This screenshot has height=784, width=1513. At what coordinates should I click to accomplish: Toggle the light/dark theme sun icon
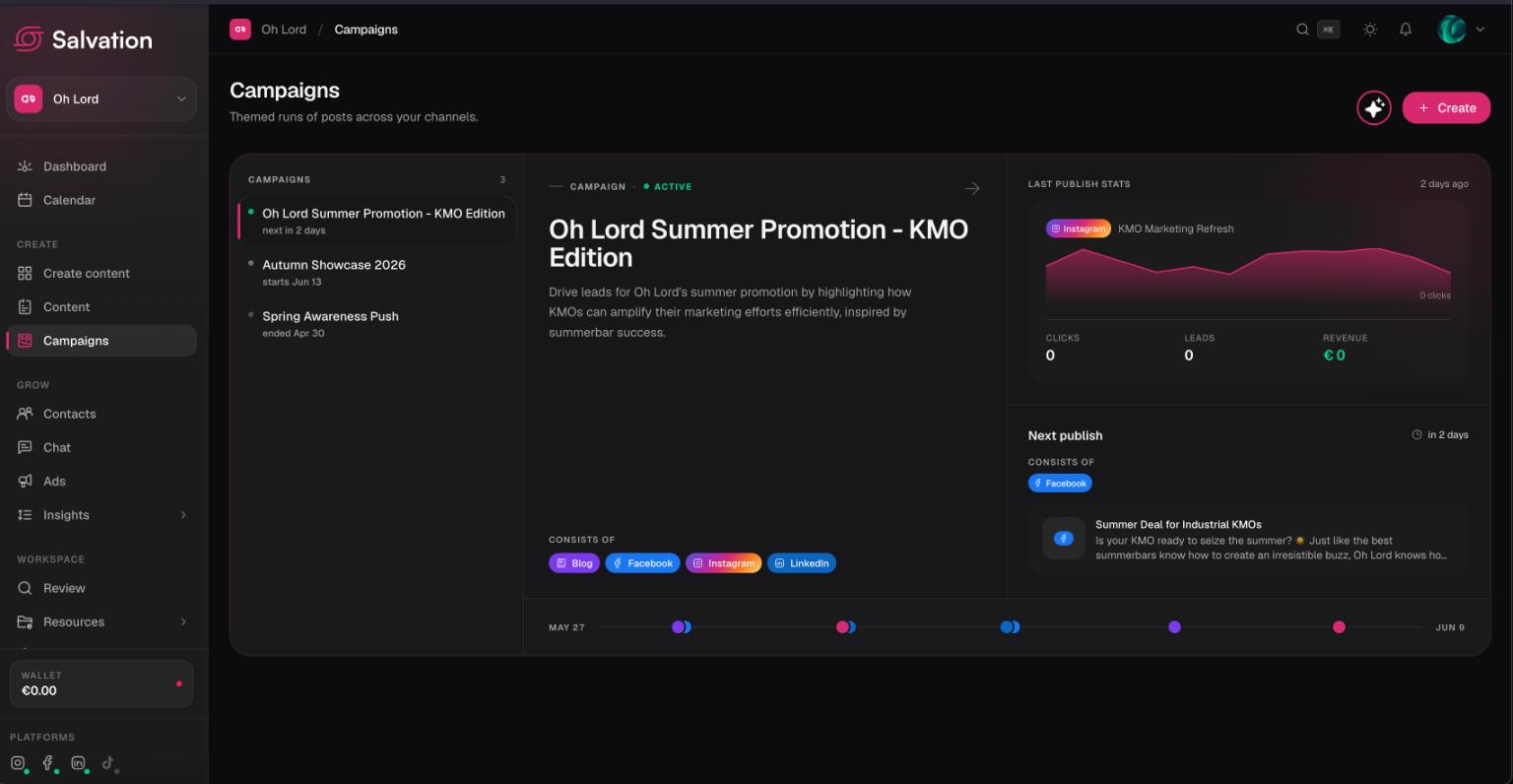pyautogui.click(x=1370, y=30)
